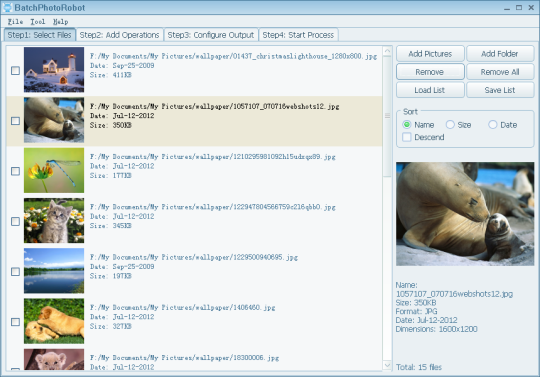Select the 1229500940695.jpg path text

pos(194,257)
